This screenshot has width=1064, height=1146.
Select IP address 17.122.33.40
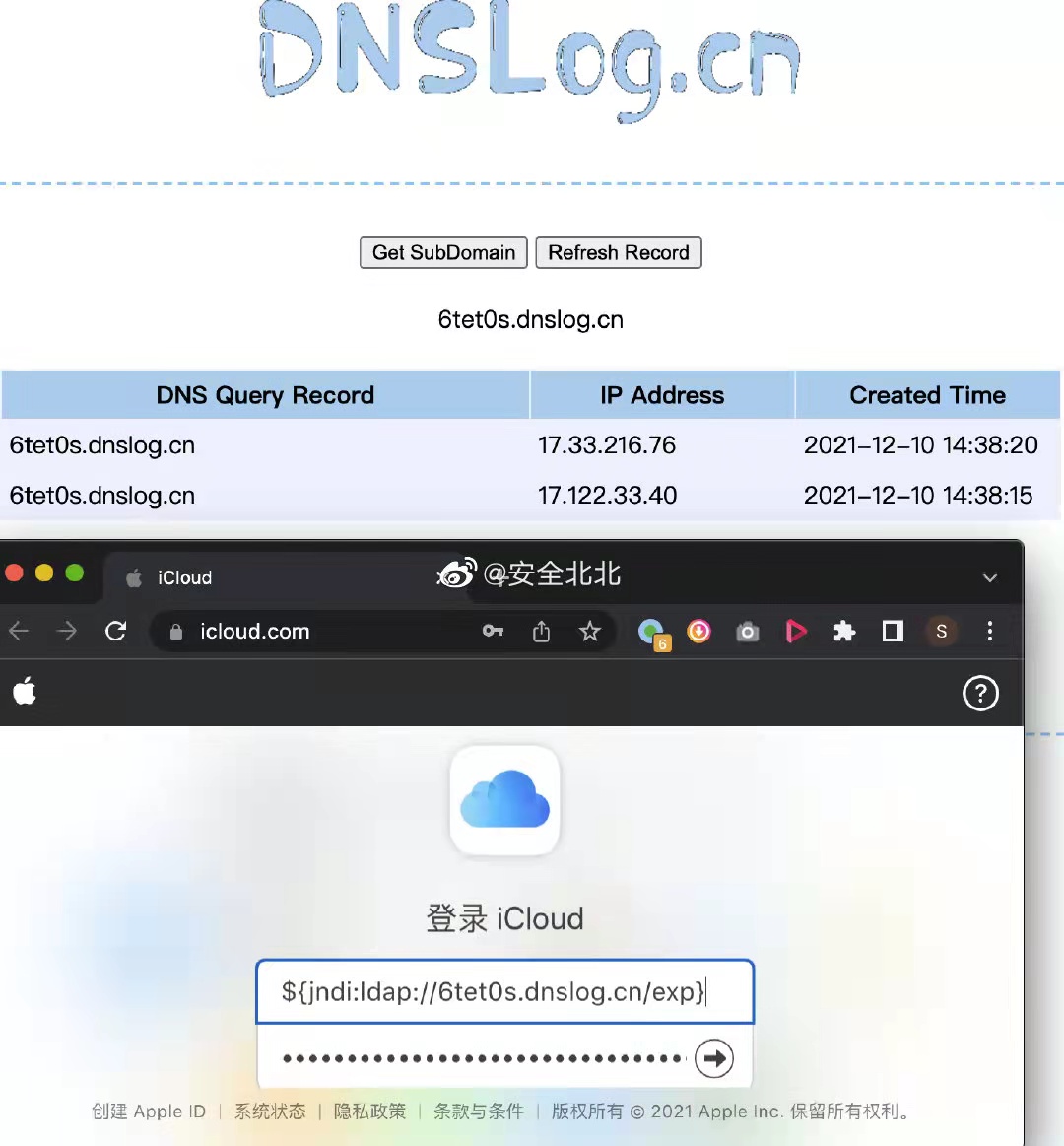[607, 495]
